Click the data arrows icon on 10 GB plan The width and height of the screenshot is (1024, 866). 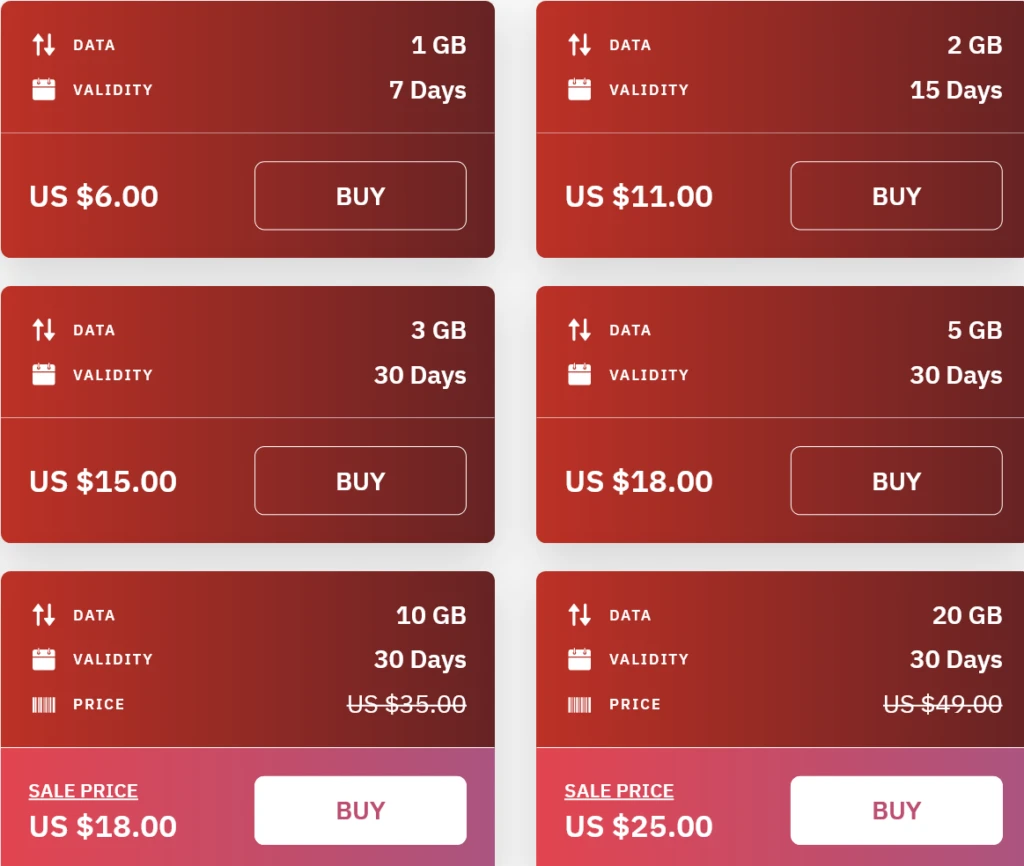[44, 615]
